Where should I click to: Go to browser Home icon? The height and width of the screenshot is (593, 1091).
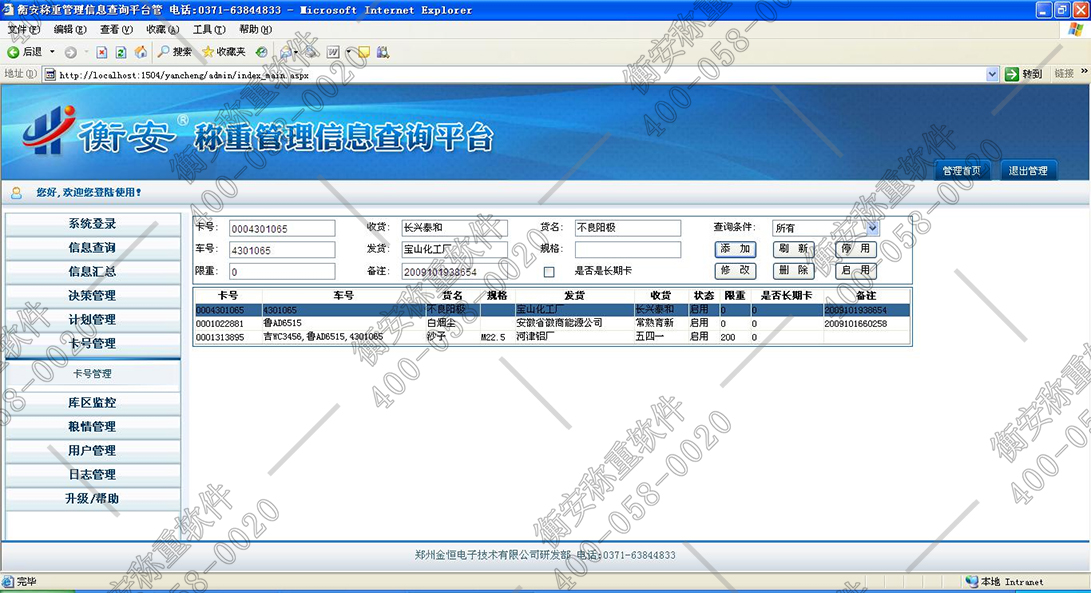pyautogui.click(x=140, y=51)
